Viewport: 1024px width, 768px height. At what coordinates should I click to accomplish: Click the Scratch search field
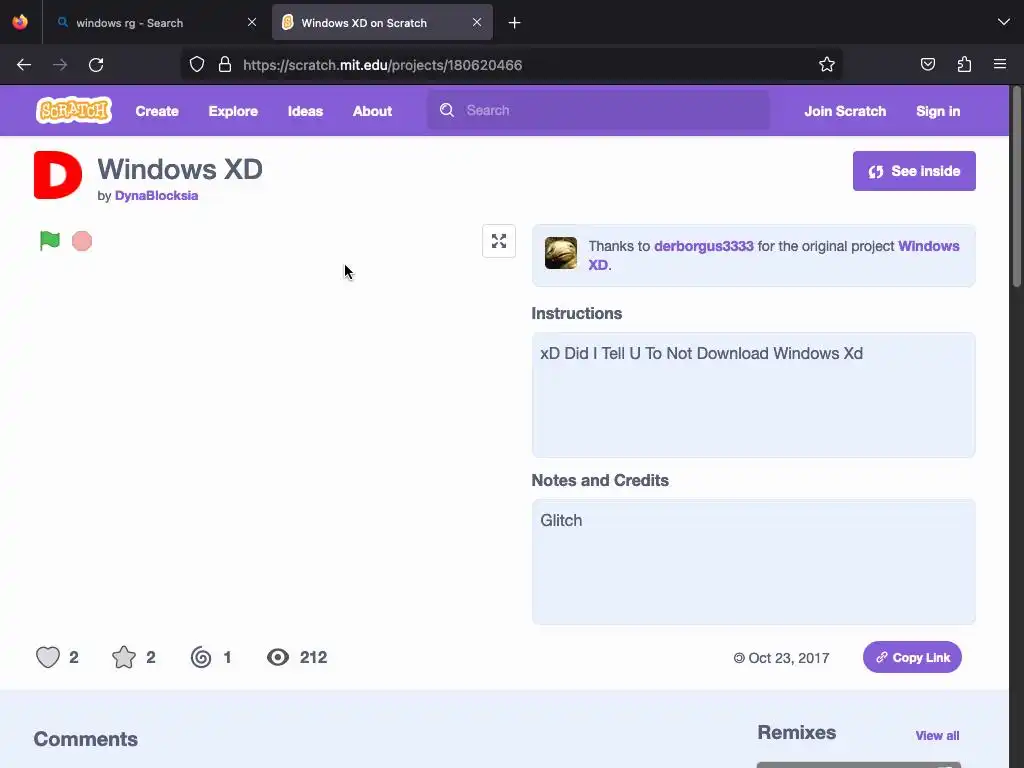tap(598, 110)
